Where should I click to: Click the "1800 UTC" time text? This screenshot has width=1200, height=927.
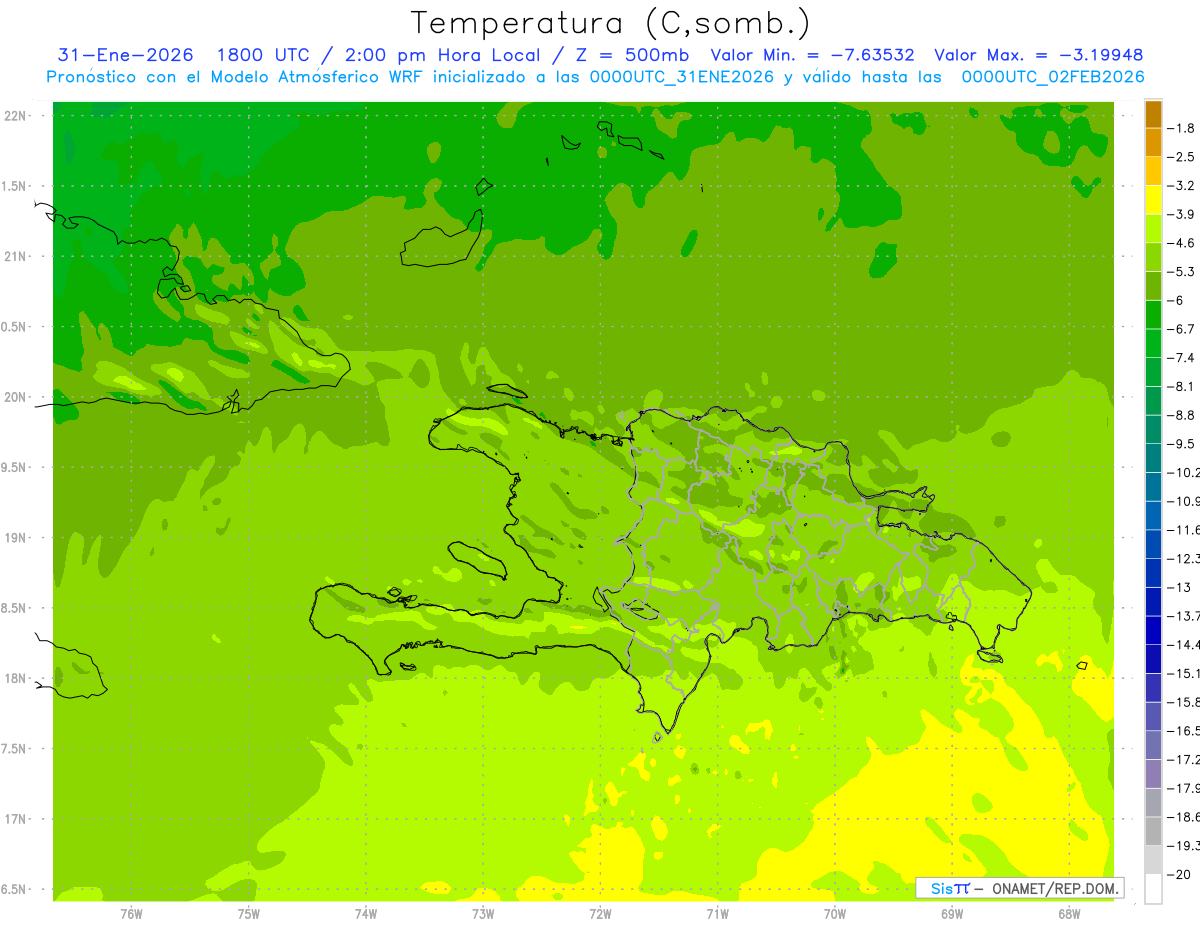point(262,55)
